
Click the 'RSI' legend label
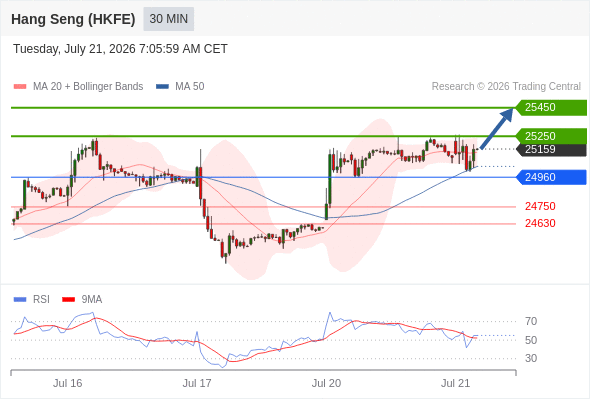41,300
